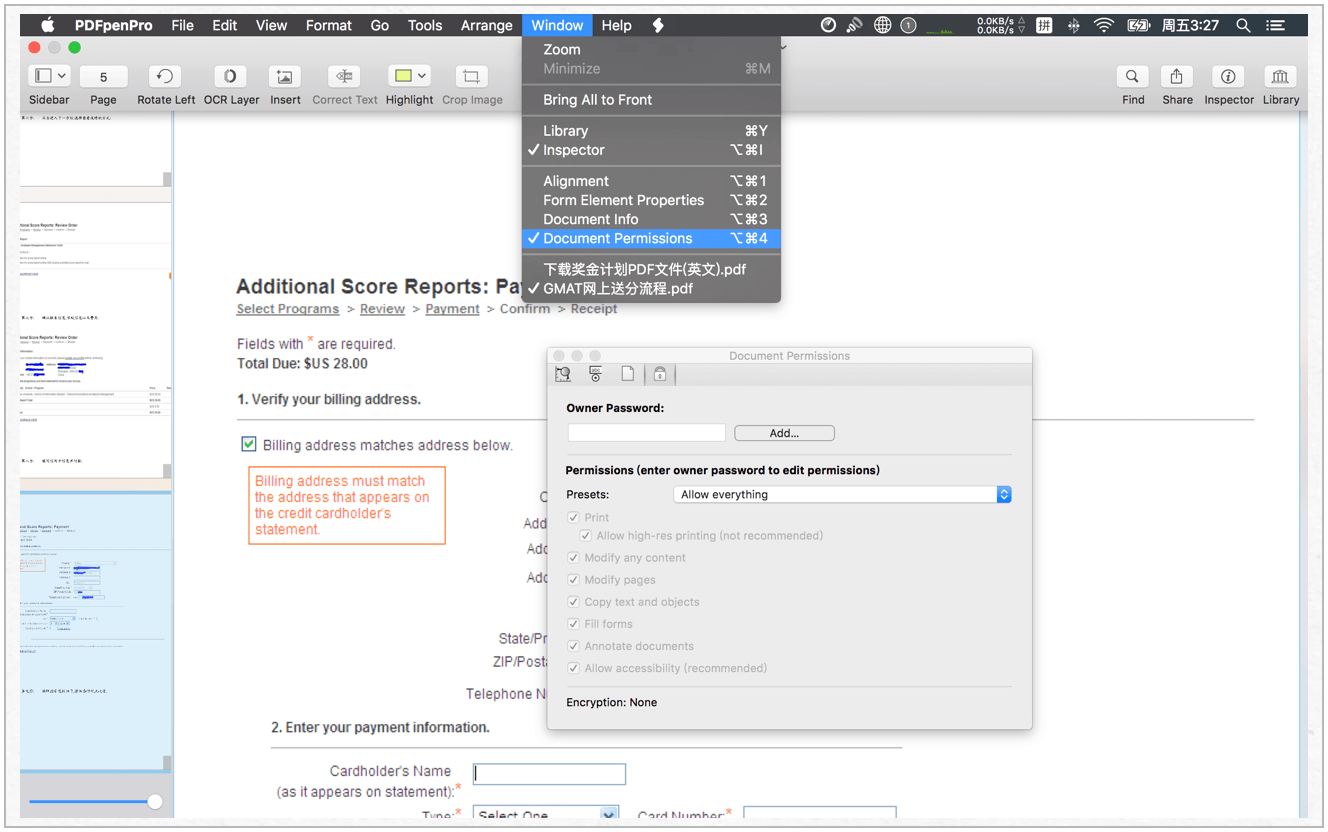Open the card Type 'Select One' dropdown
Viewport: 1328px width, 832px height.
(546, 815)
